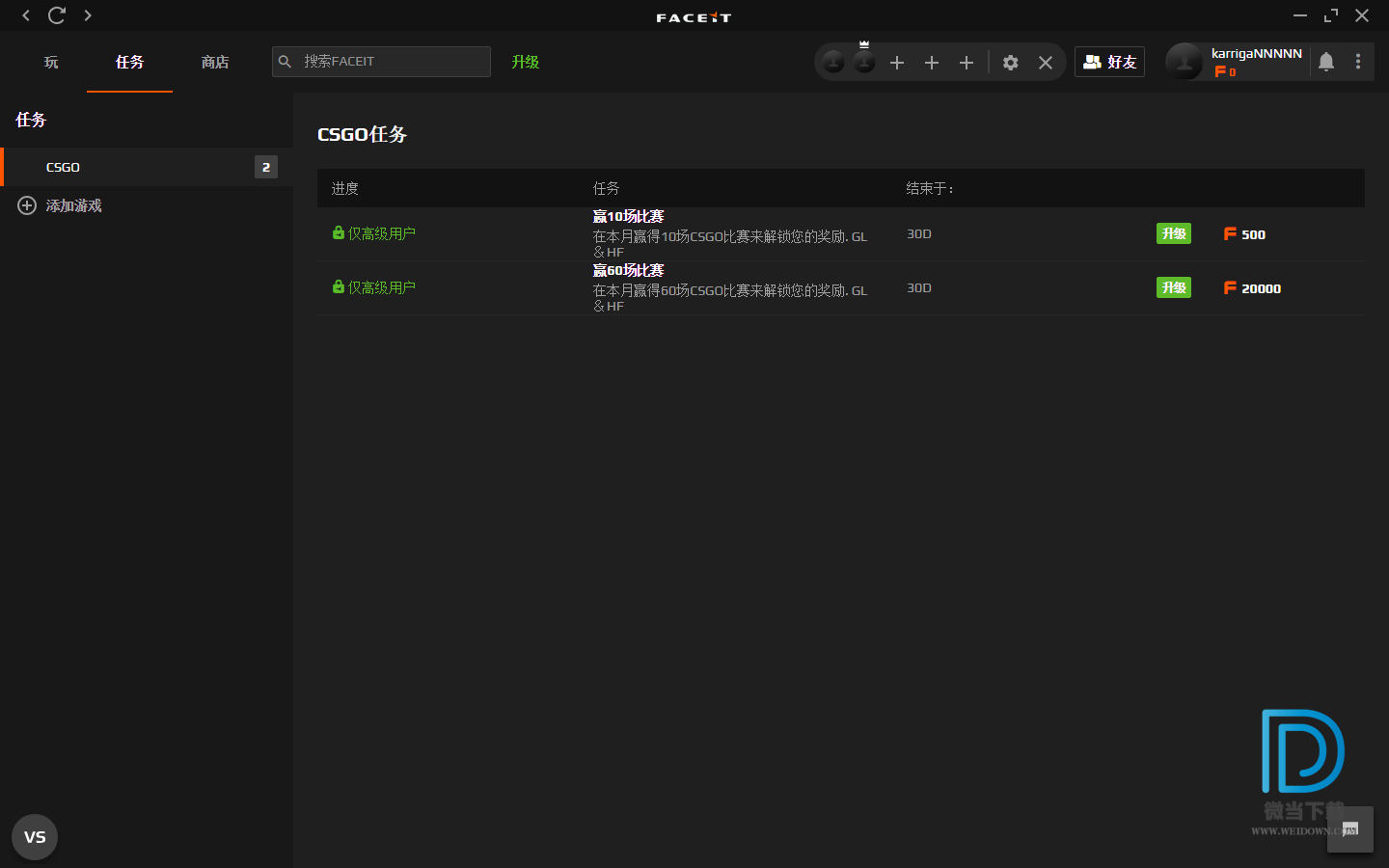Open the three-dot more options menu
Image resolution: width=1389 pixels, height=868 pixels.
click(1358, 62)
